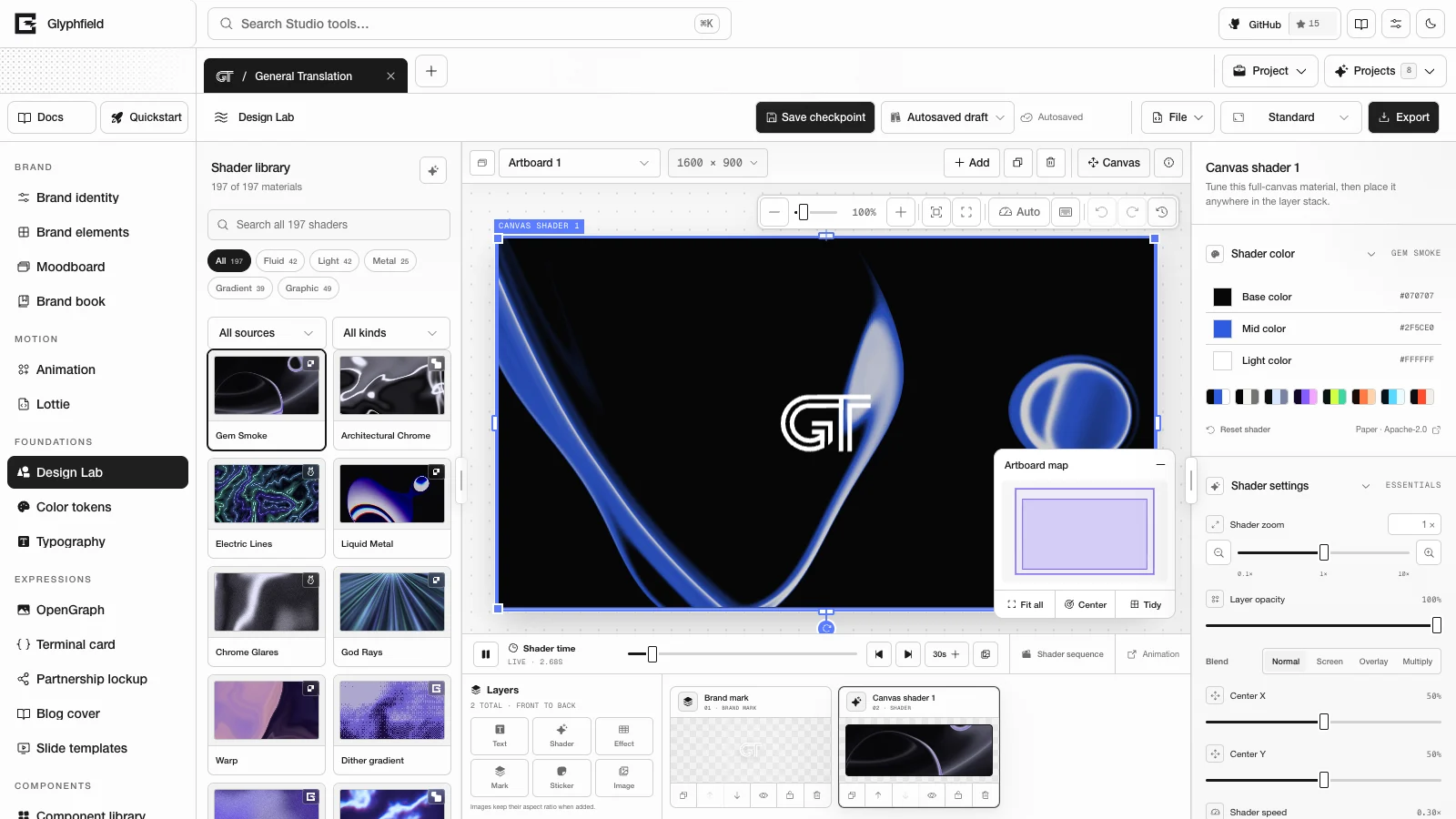Open the 1600 × 900 size dropdown
This screenshot has height=819, width=1456.
point(717,163)
